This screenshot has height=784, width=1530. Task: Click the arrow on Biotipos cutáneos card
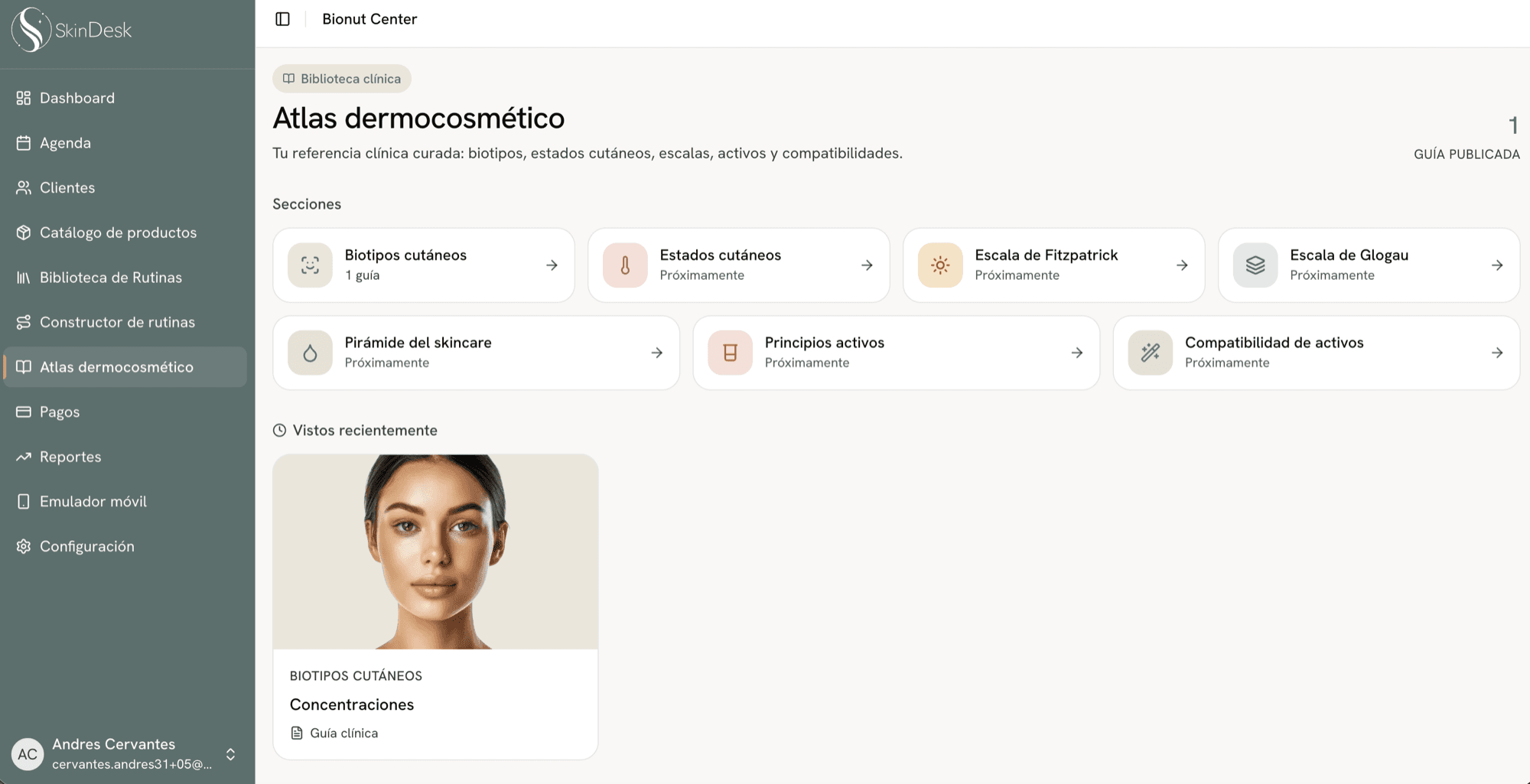pyautogui.click(x=552, y=265)
